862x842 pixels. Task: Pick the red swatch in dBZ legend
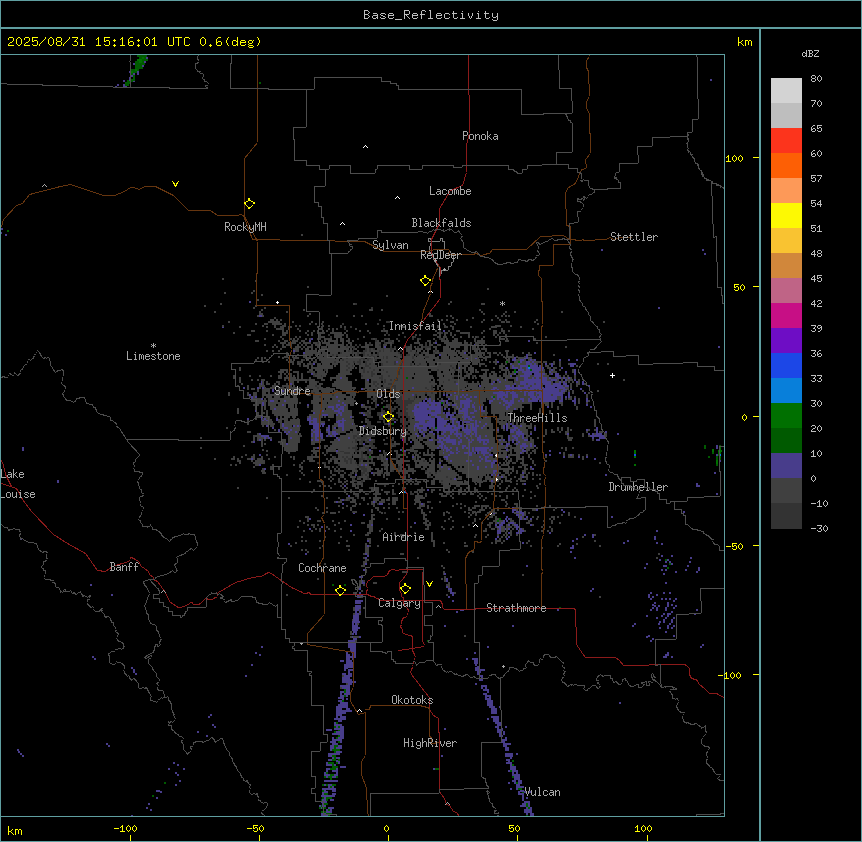click(x=786, y=141)
